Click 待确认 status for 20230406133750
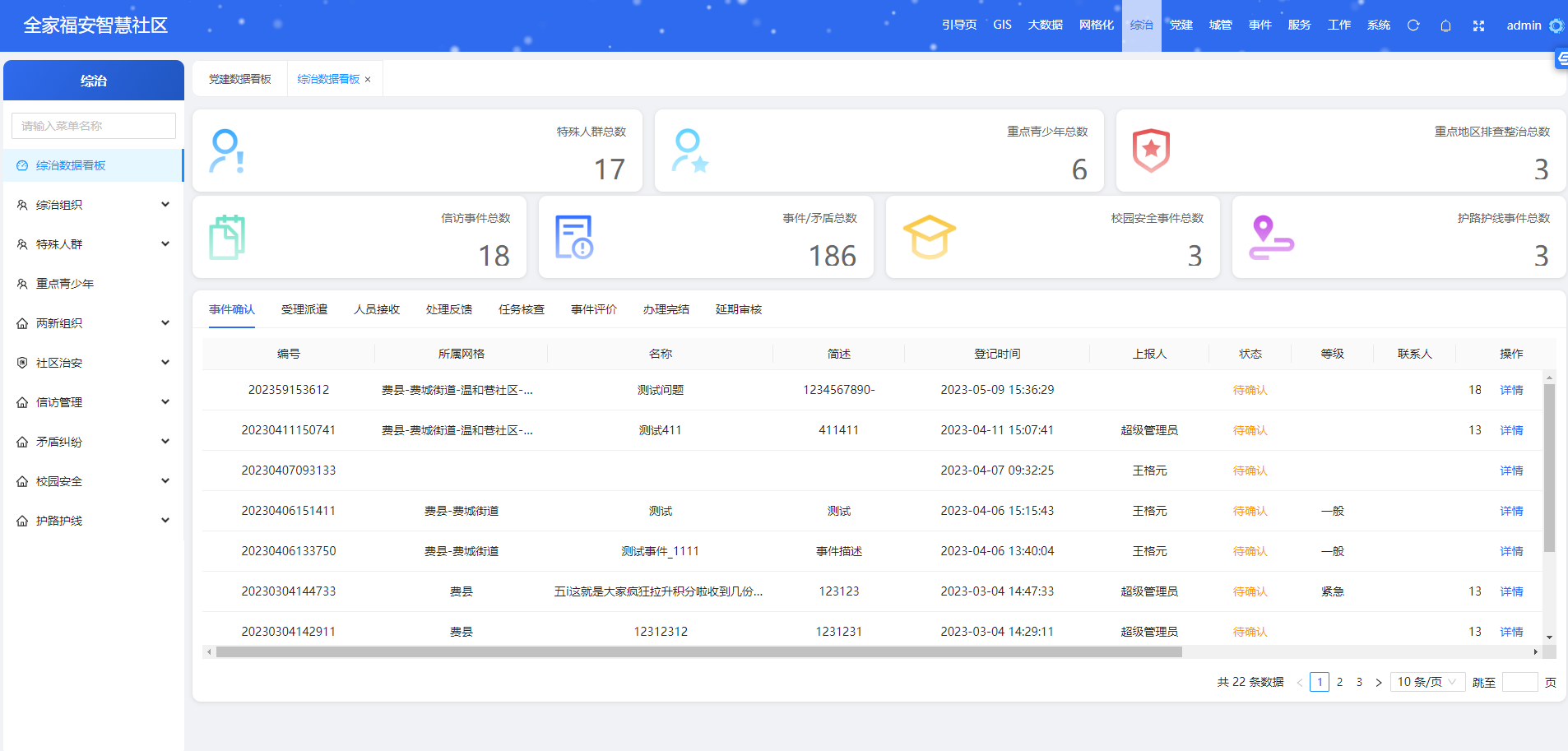 [x=1250, y=551]
